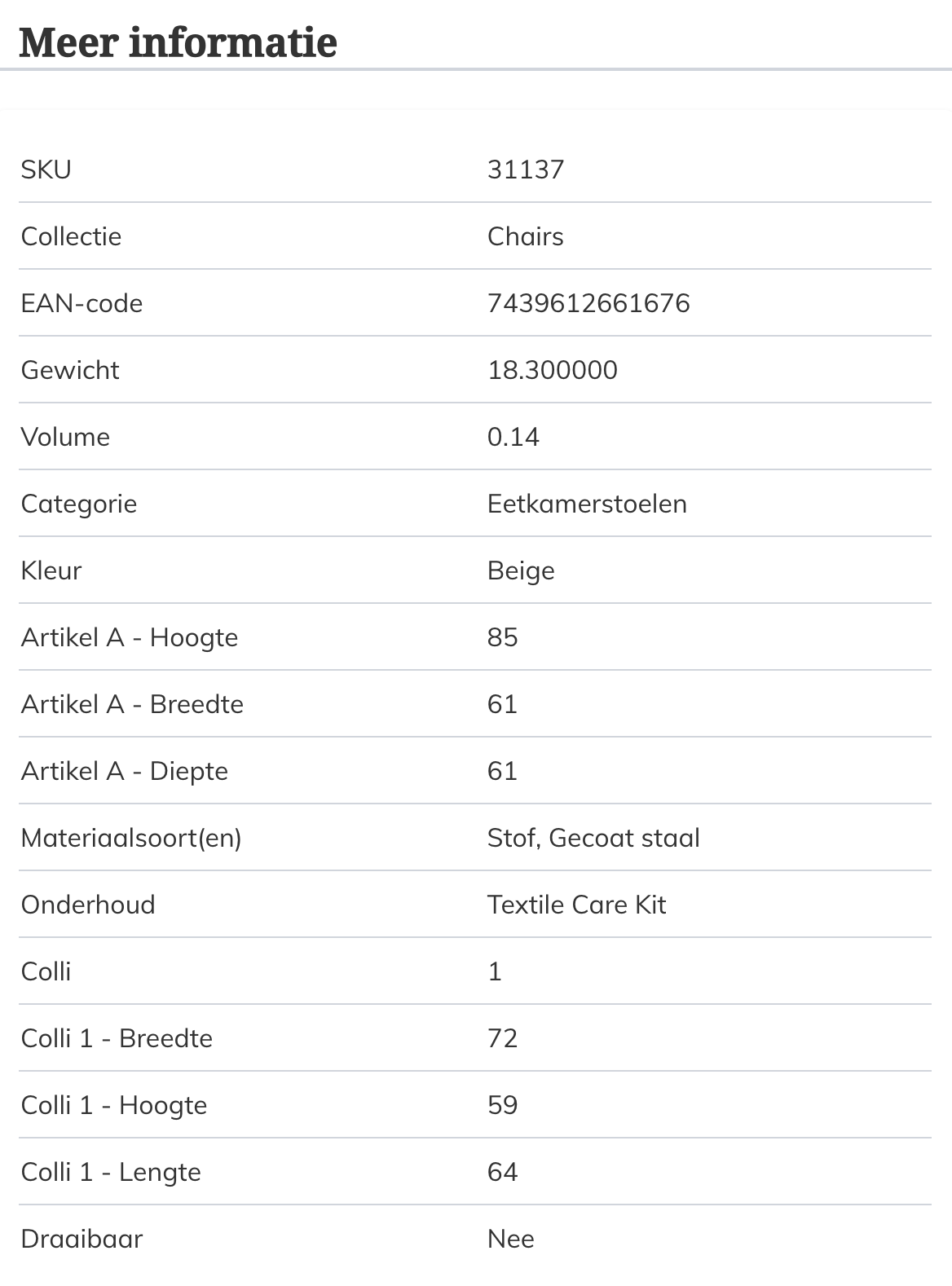This screenshot has height=1286, width=952.
Task: Click the "Colli 1 - Breedte" label
Action: 117,1038
